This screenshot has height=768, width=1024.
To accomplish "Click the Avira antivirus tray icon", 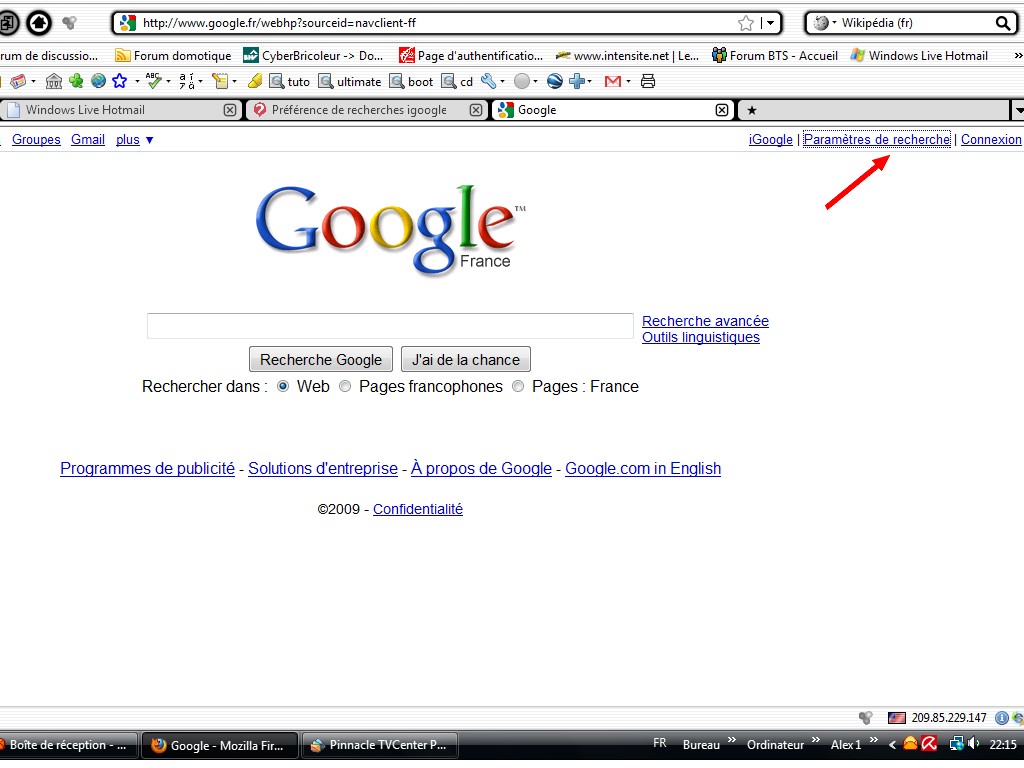I will tap(928, 744).
